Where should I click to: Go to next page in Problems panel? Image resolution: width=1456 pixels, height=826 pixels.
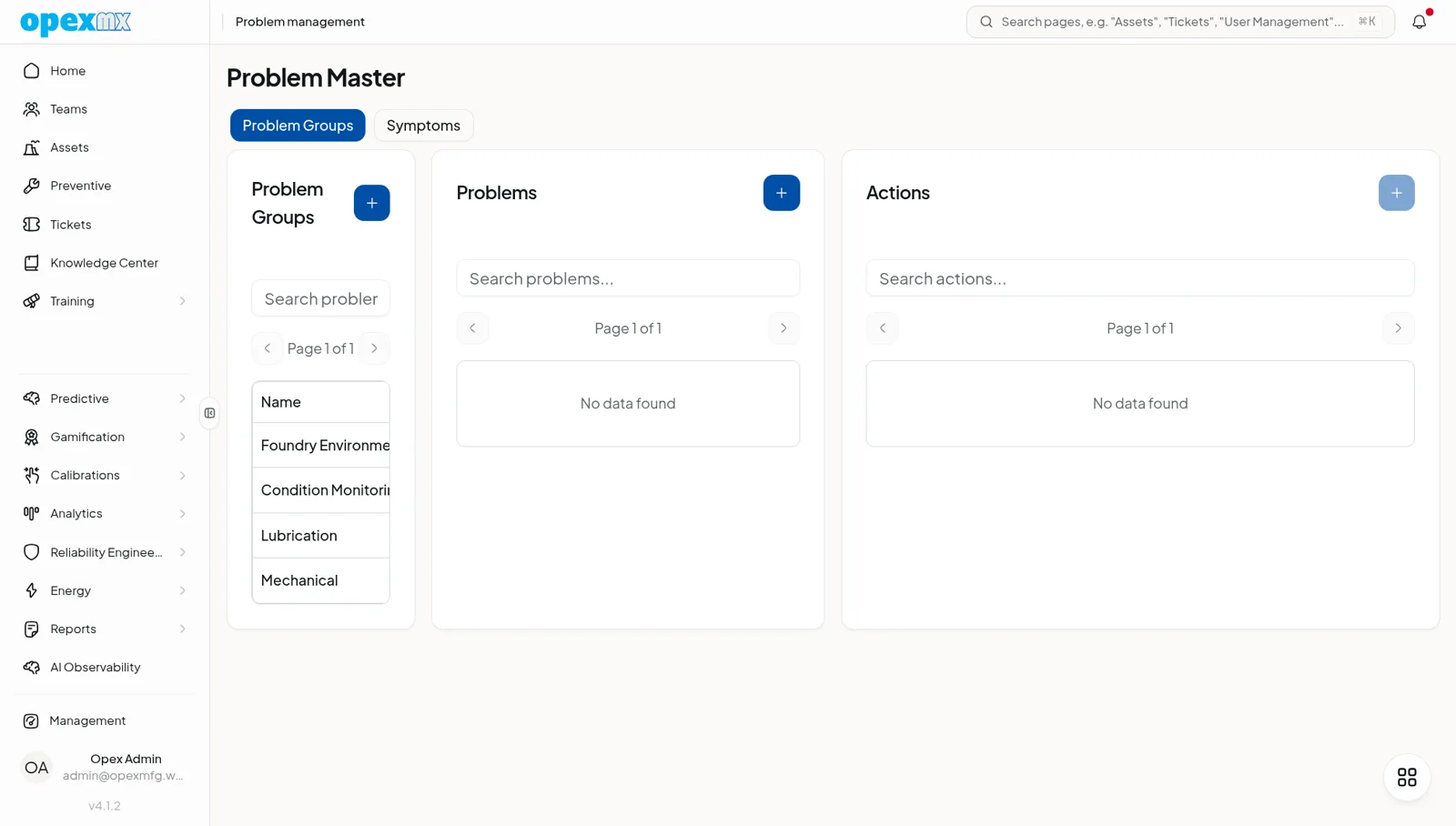784,328
